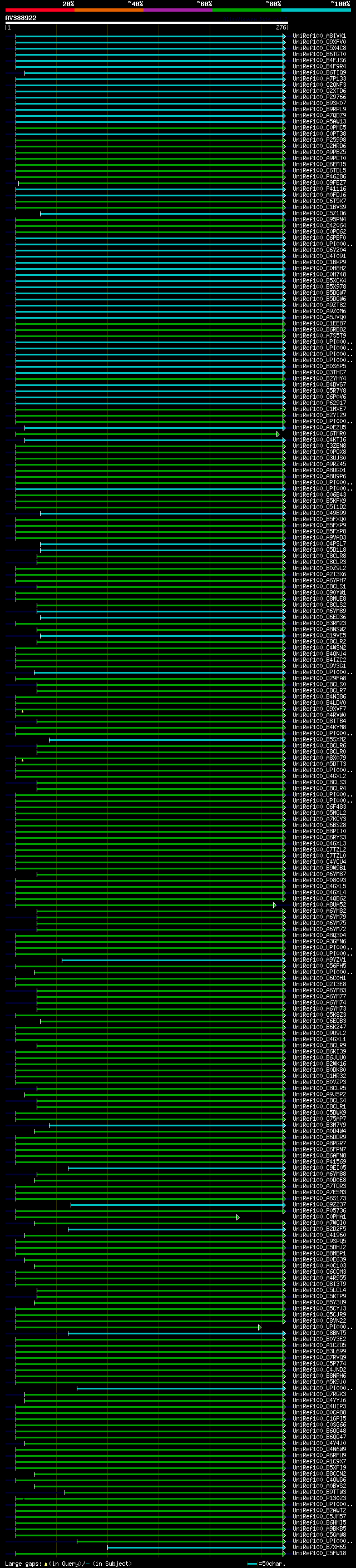Click hit label UniRef100_B3RM23
Image resolution: width=356 pixels, height=1568 pixels.
pyautogui.click(x=319, y=624)
